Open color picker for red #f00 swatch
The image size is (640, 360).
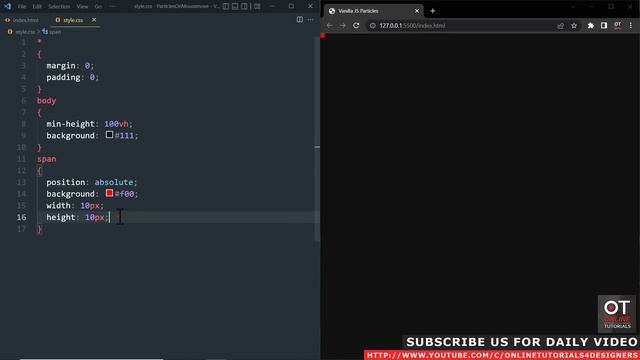(x=109, y=193)
